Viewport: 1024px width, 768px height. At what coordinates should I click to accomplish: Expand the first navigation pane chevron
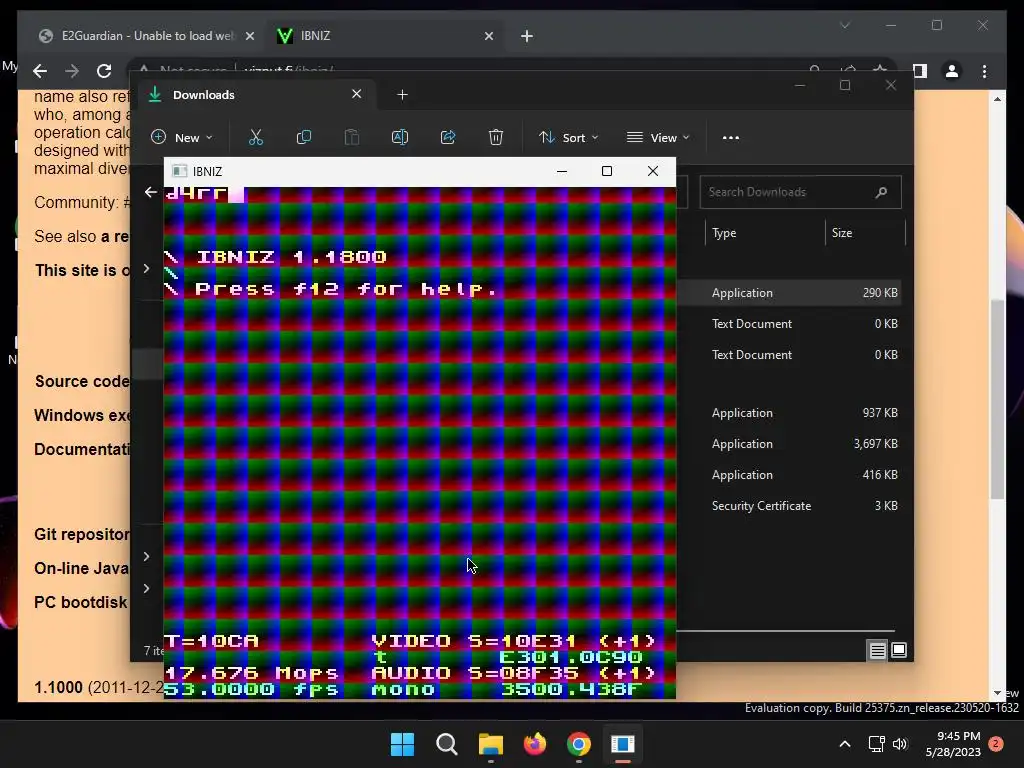pyautogui.click(x=146, y=269)
